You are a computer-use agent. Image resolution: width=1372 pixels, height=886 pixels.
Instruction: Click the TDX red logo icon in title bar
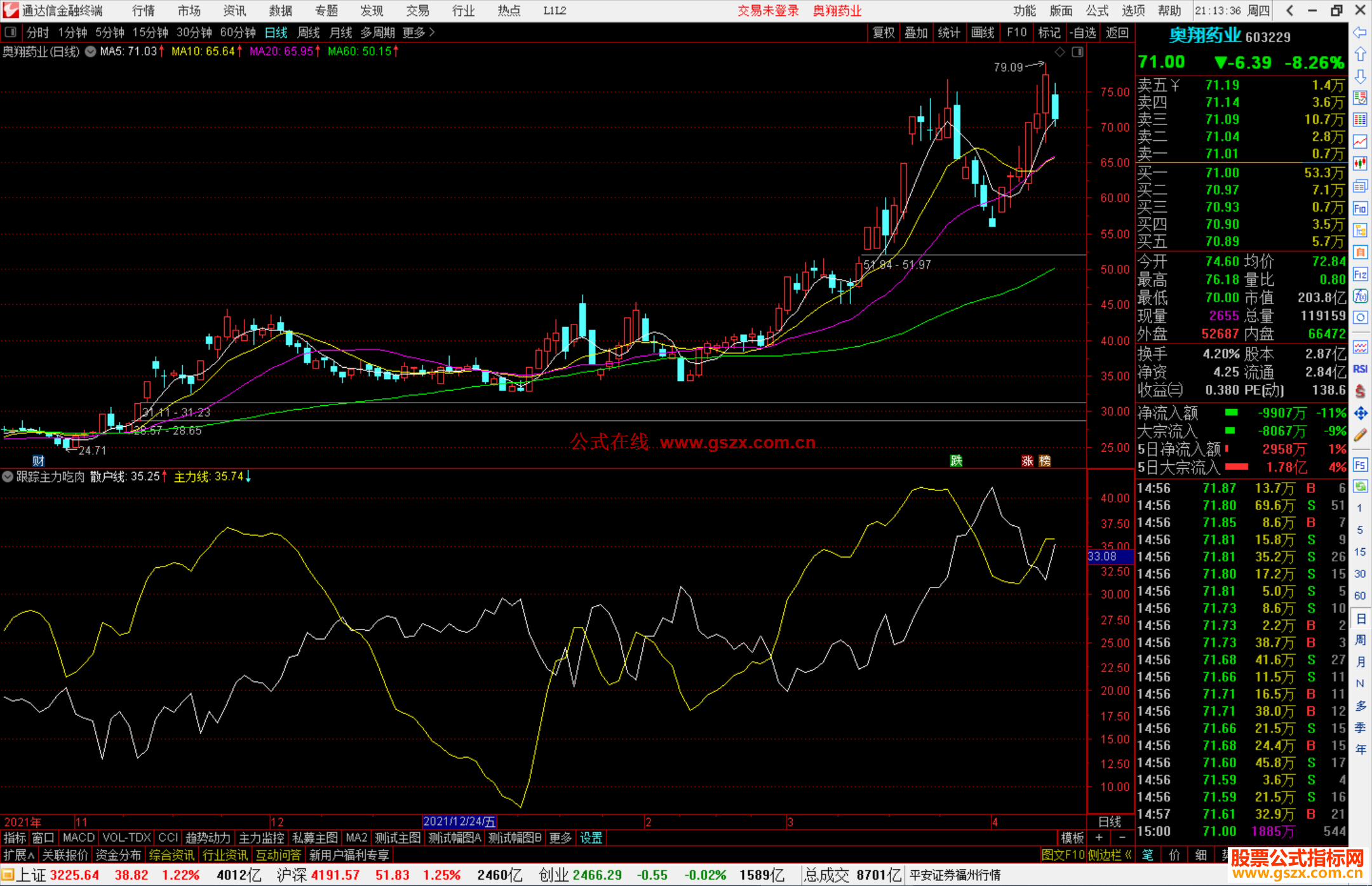[x=10, y=10]
